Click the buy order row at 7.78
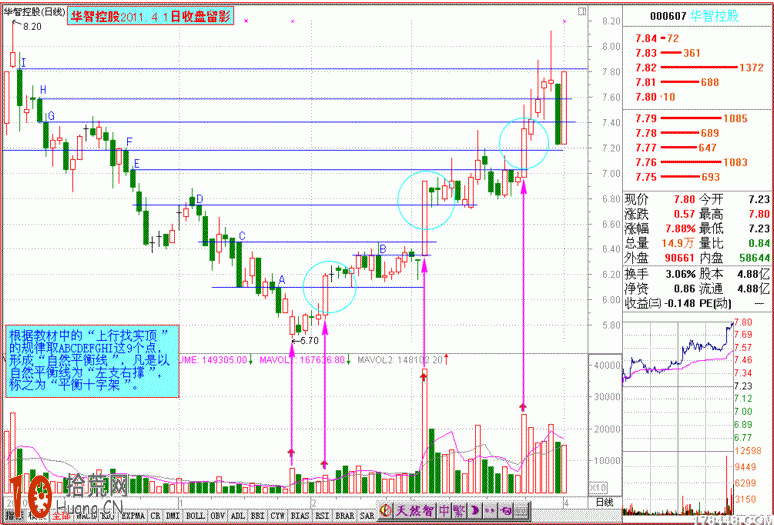The image size is (774, 525). click(x=697, y=133)
